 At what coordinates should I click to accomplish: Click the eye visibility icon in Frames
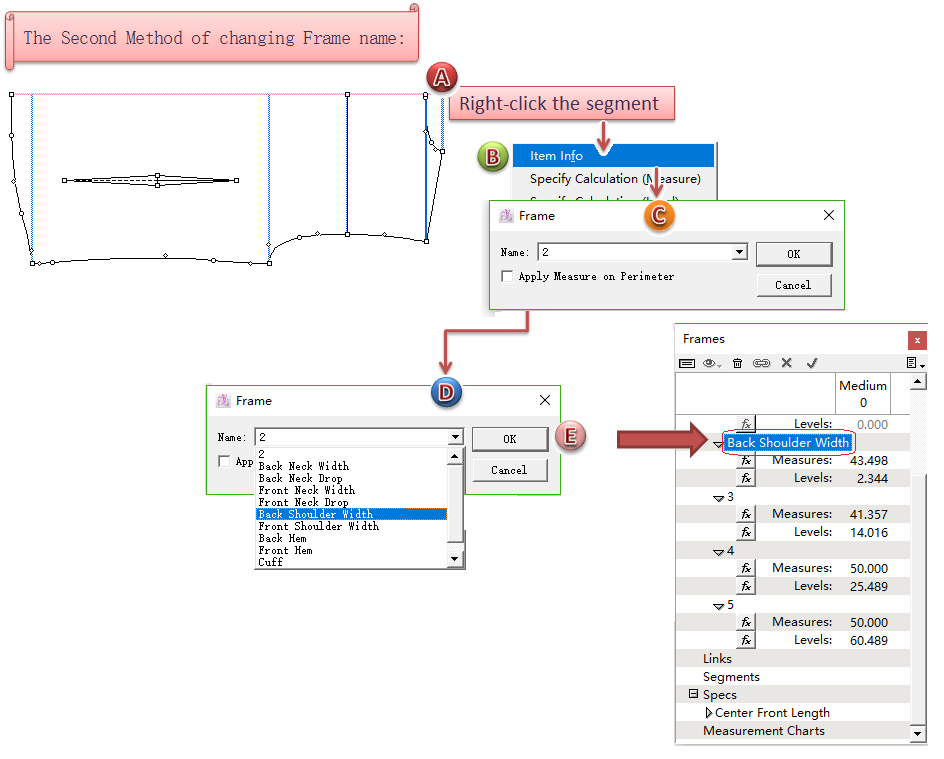pyautogui.click(x=711, y=363)
